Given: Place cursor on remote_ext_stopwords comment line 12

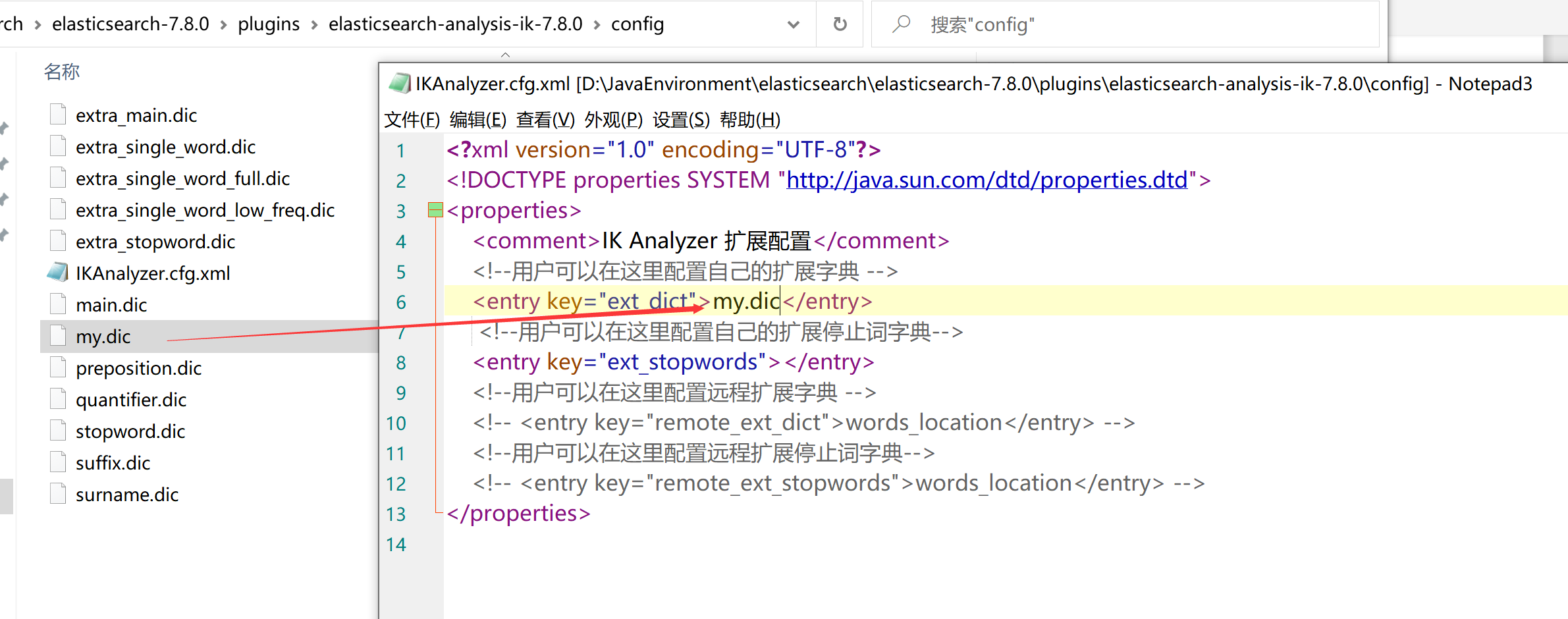Looking at the screenshot, I should coord(838,483).
